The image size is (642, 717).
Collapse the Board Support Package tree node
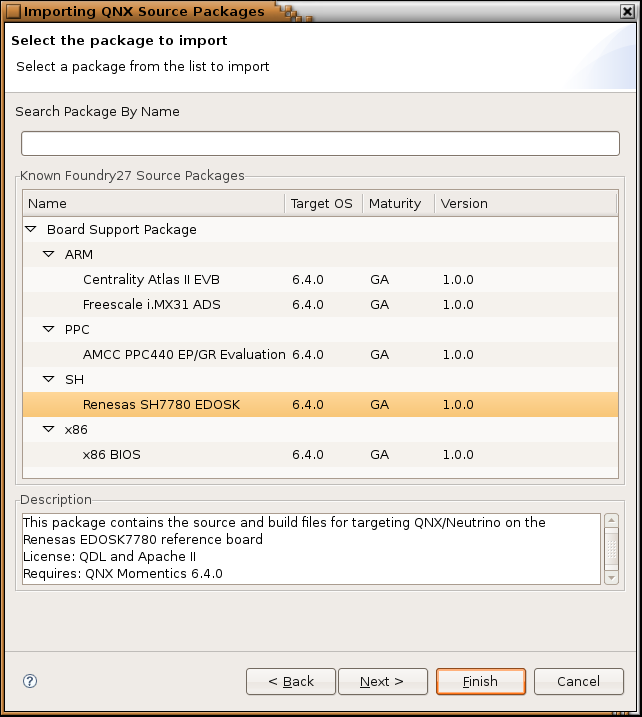(x=31, y=229)
